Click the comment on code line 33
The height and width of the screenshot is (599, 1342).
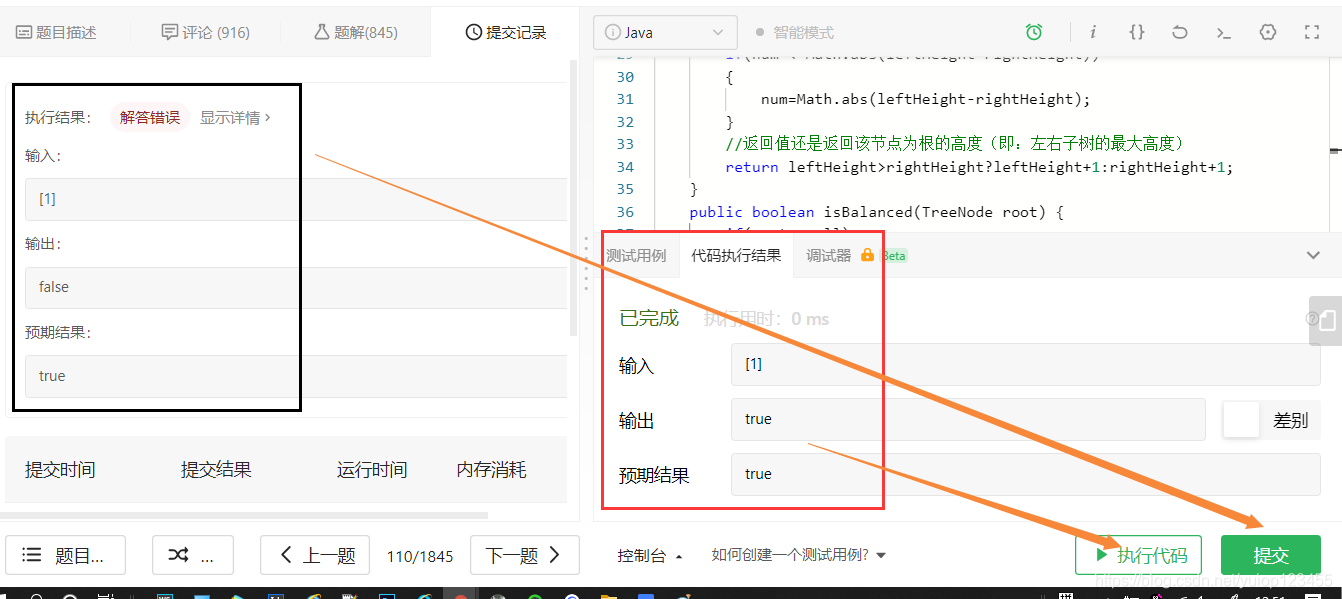tap(955, 144)
